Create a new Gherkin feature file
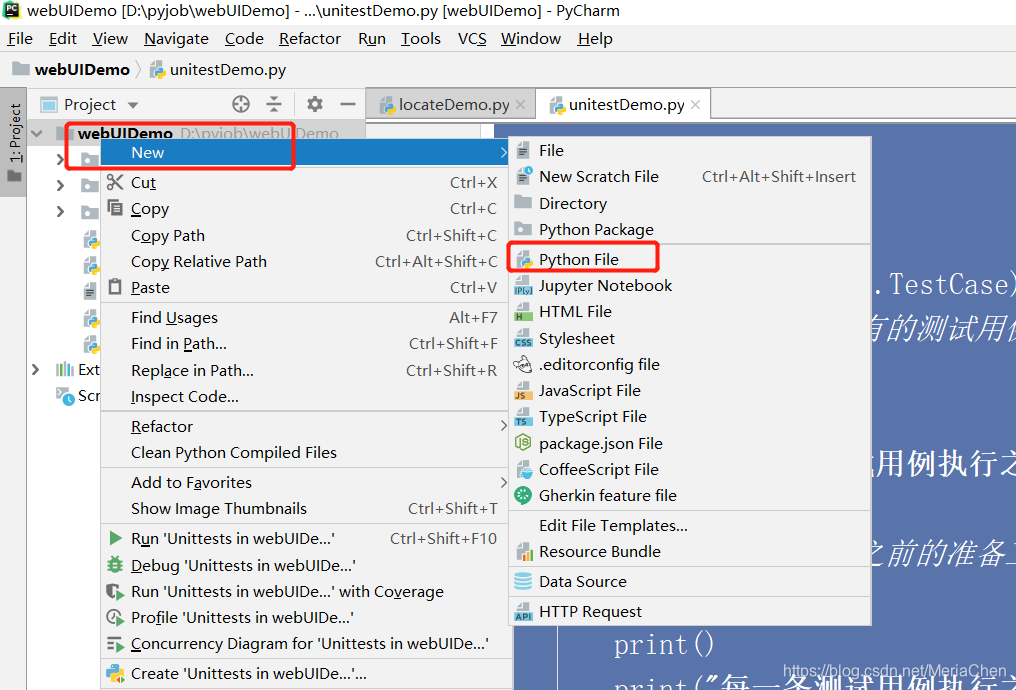Screen dimensions: 1016x690 point(690,496)
